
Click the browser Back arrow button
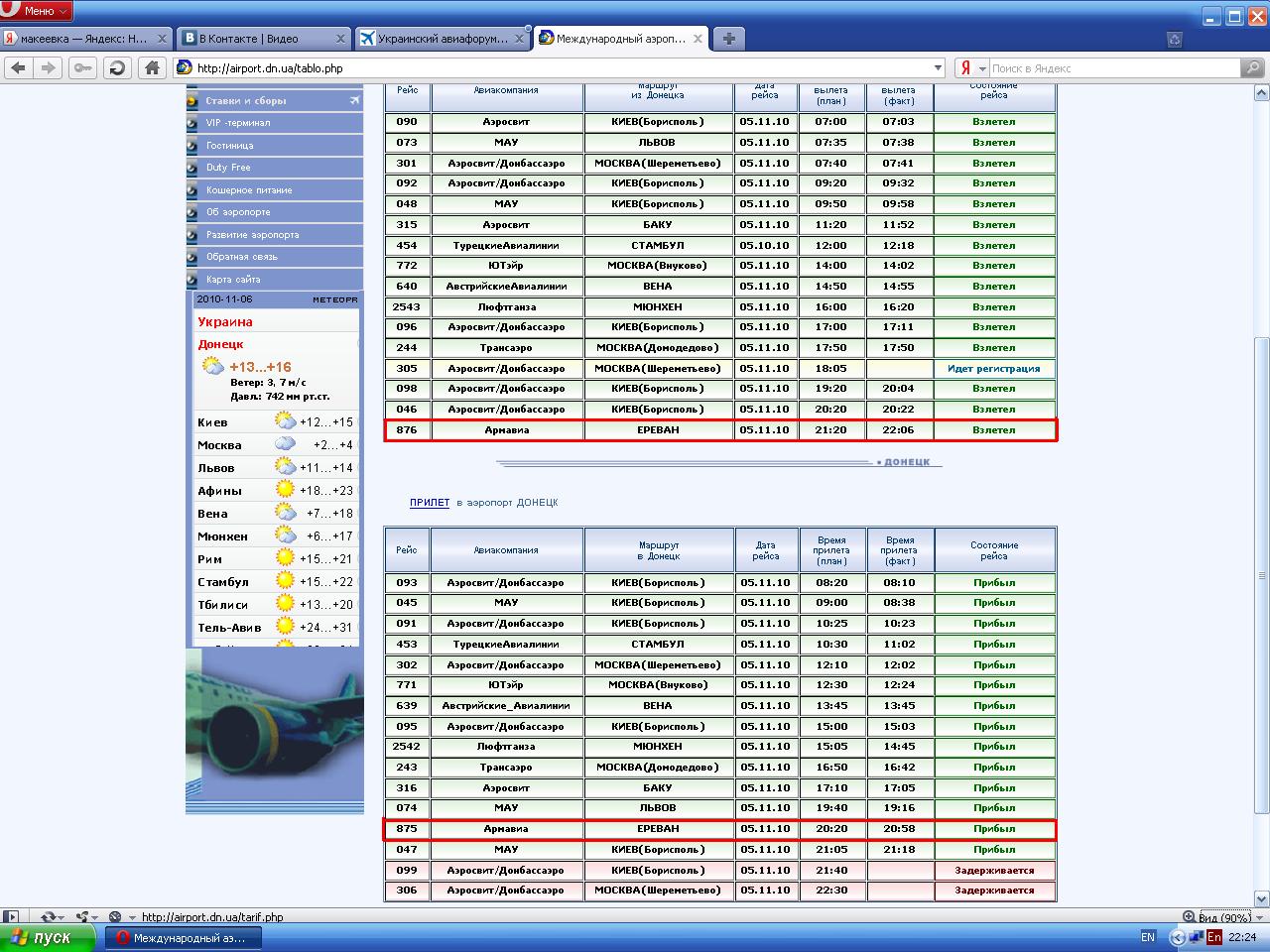[18, 68]
